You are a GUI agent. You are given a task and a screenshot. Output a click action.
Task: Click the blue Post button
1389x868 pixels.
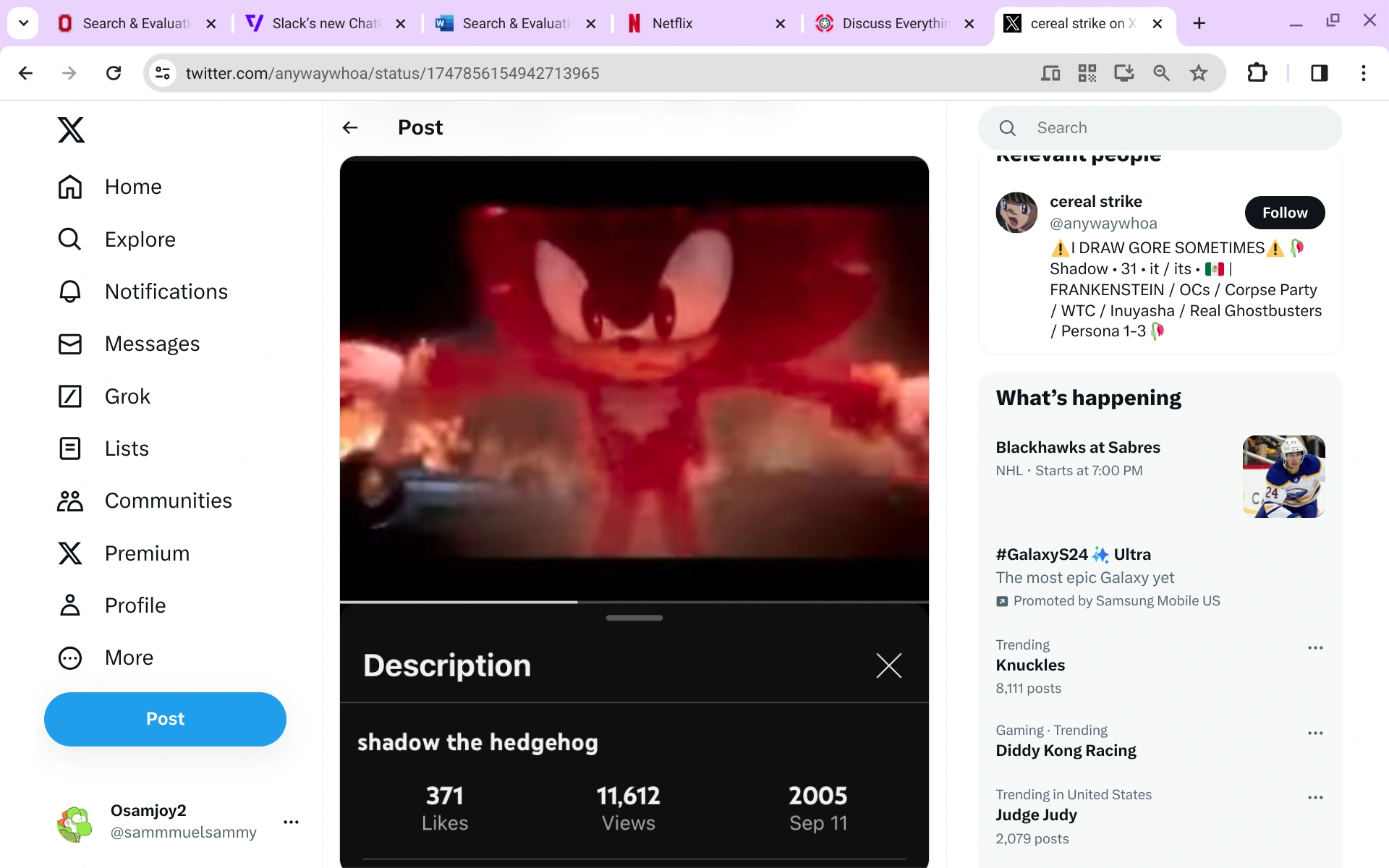[x=165, y=719]
